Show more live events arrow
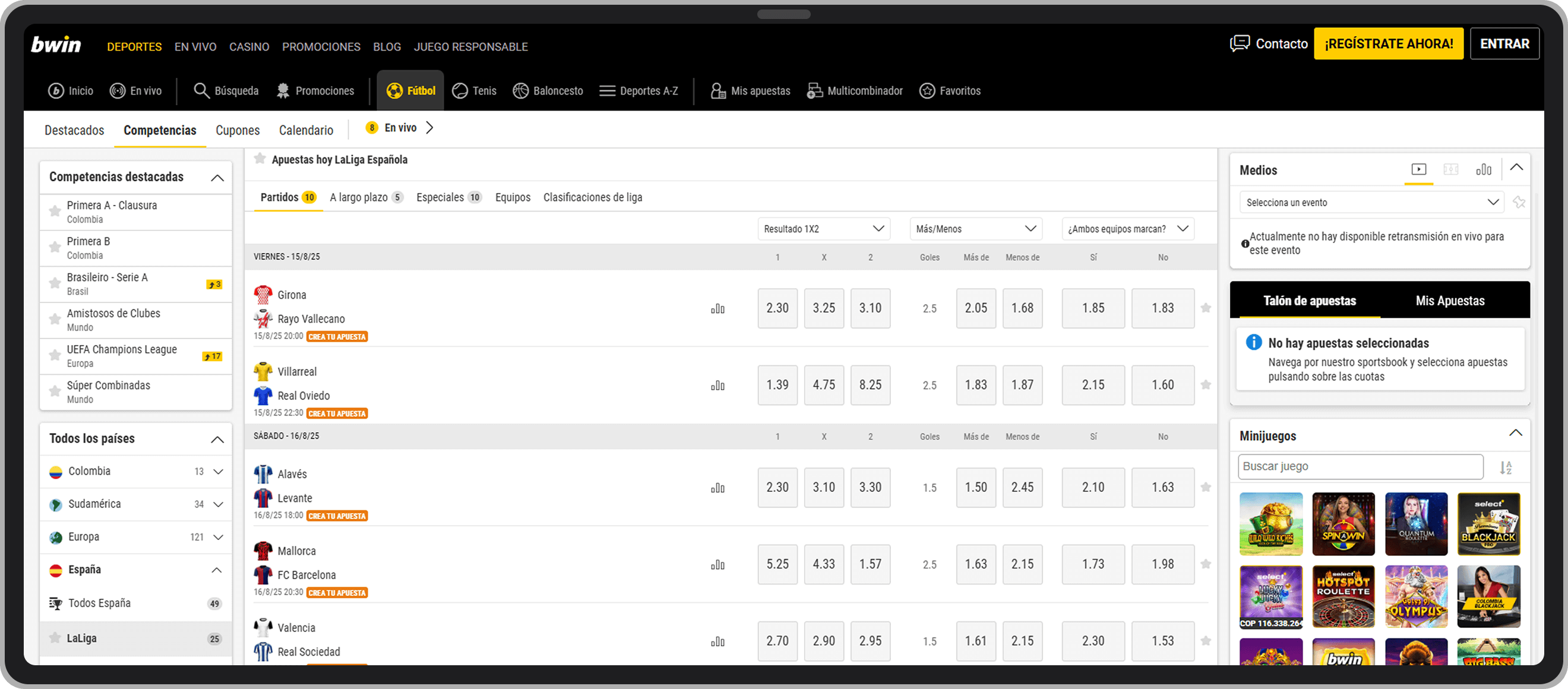 coord(430,128)
